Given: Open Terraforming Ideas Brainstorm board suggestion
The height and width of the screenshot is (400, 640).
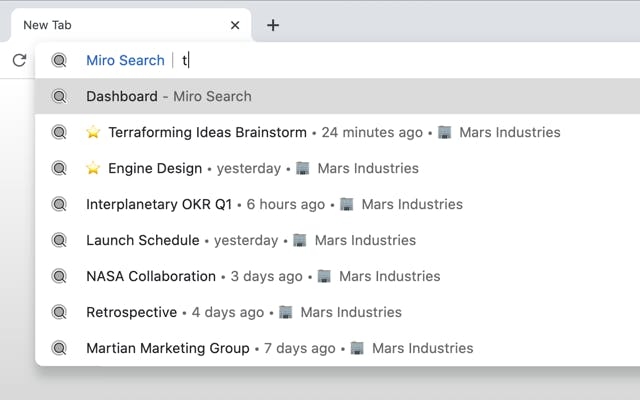Looking at the screenshot, I should pyautogui.click(x=337, y=132).
